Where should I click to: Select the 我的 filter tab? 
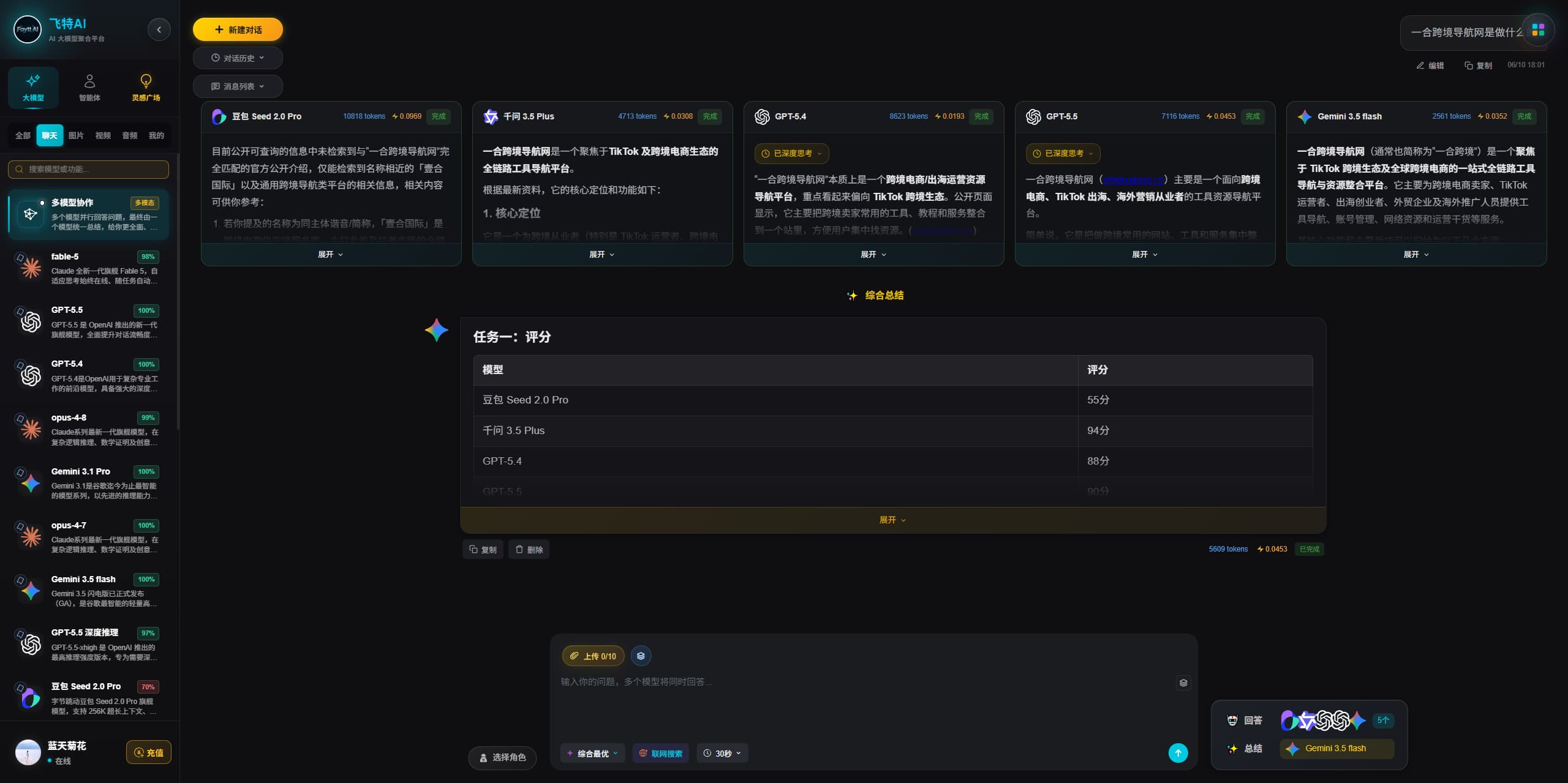[x=156, y=135]
